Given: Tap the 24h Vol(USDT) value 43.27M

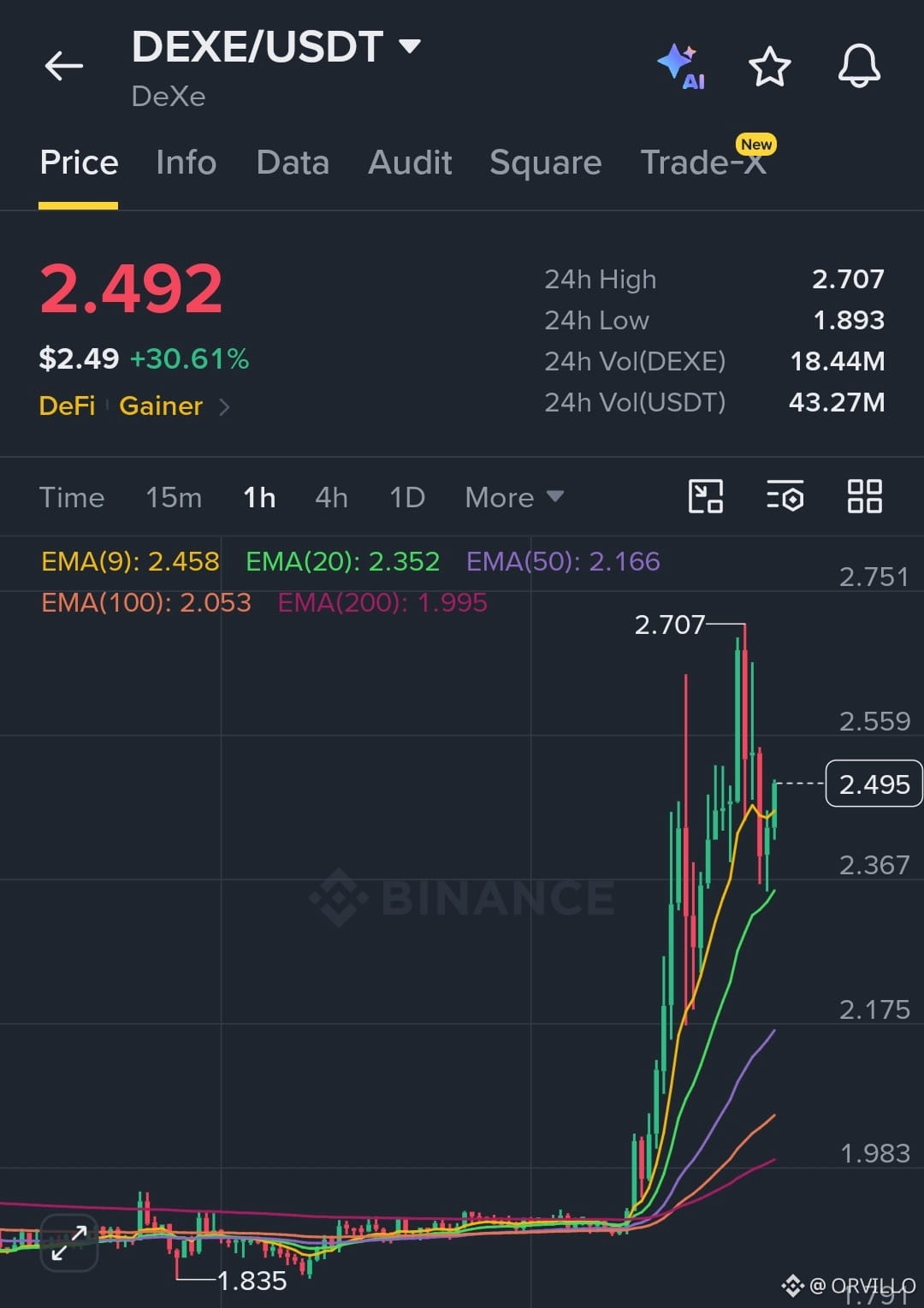Looking at the screenshot, I should coord(837,402).
